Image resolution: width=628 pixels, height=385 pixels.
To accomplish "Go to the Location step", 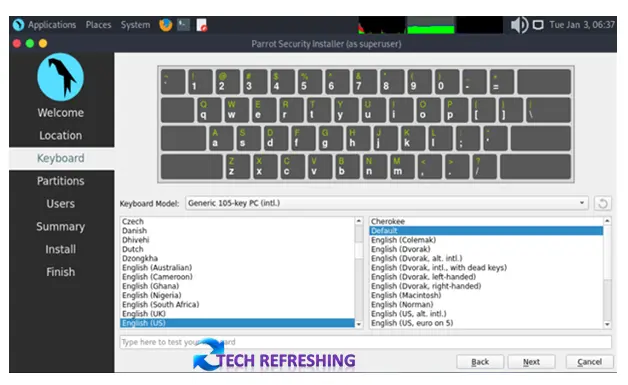I will (61, 135).
